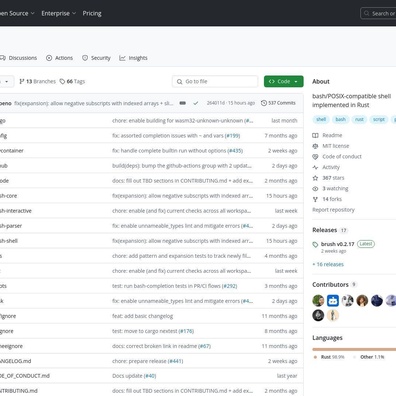Click the Code of conduct heart icon

click(315, 157)
